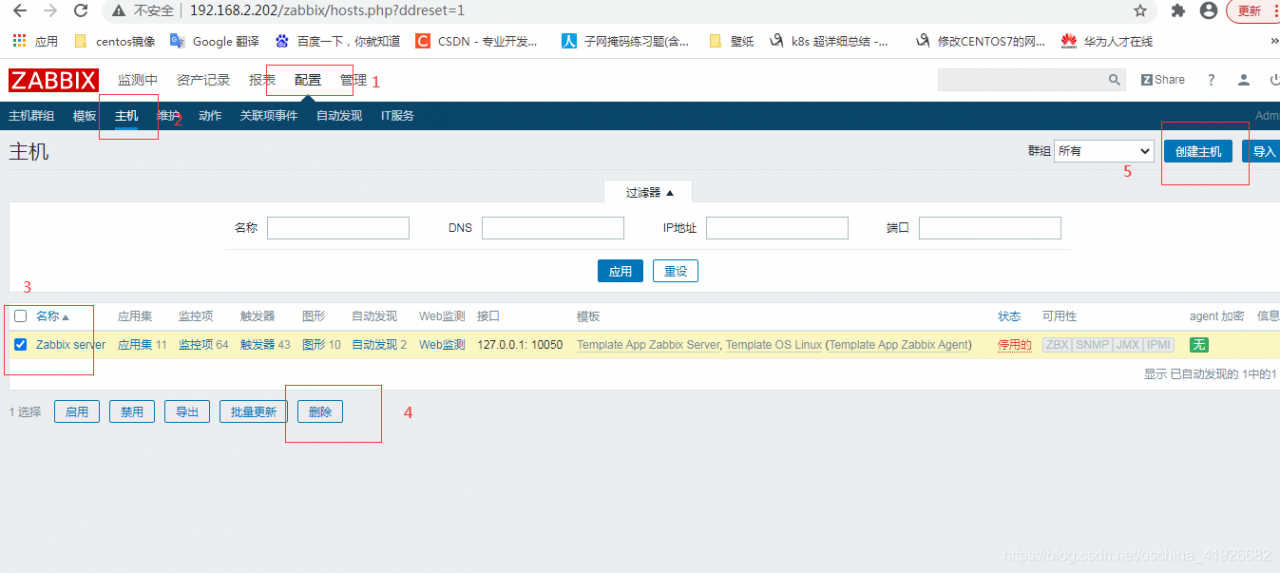Screen dimensions: 1280x573
Task: Open the 管理 menu
Action: (353, 80)
